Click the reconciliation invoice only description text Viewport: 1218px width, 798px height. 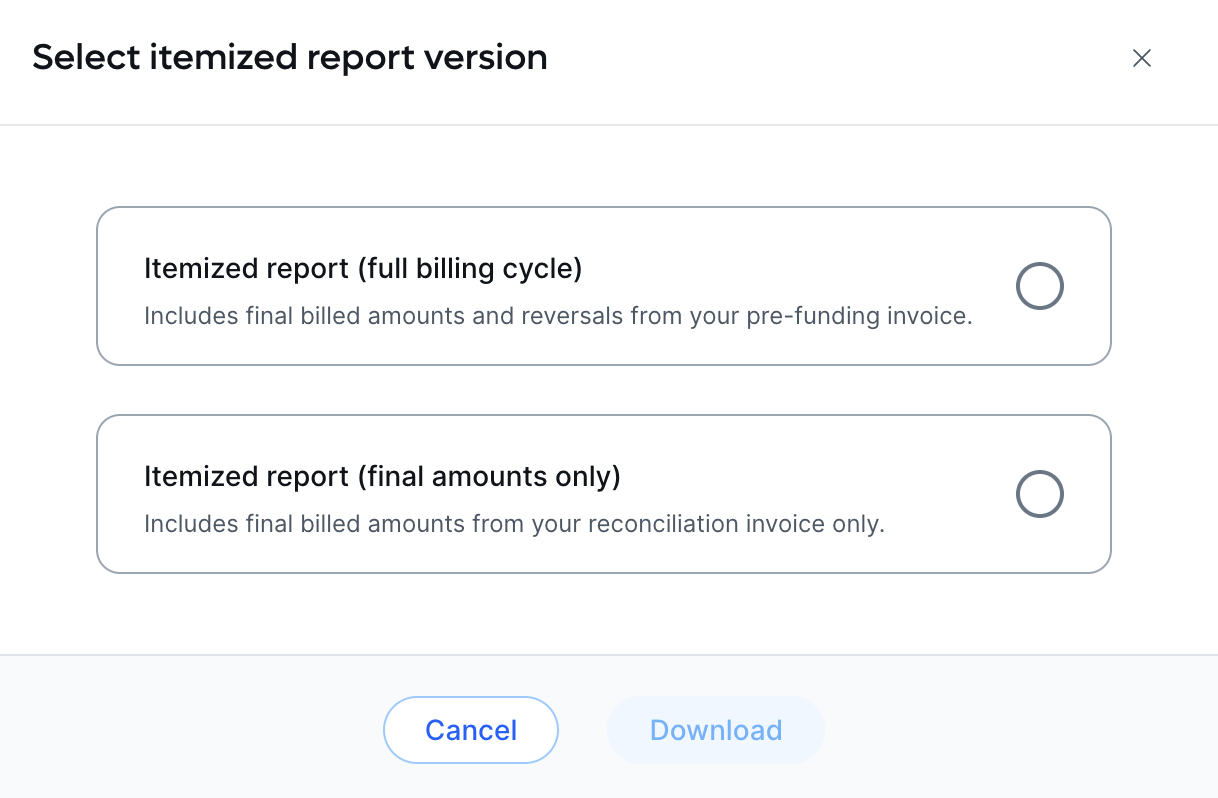pyautogui.click(x=514, y=524)
